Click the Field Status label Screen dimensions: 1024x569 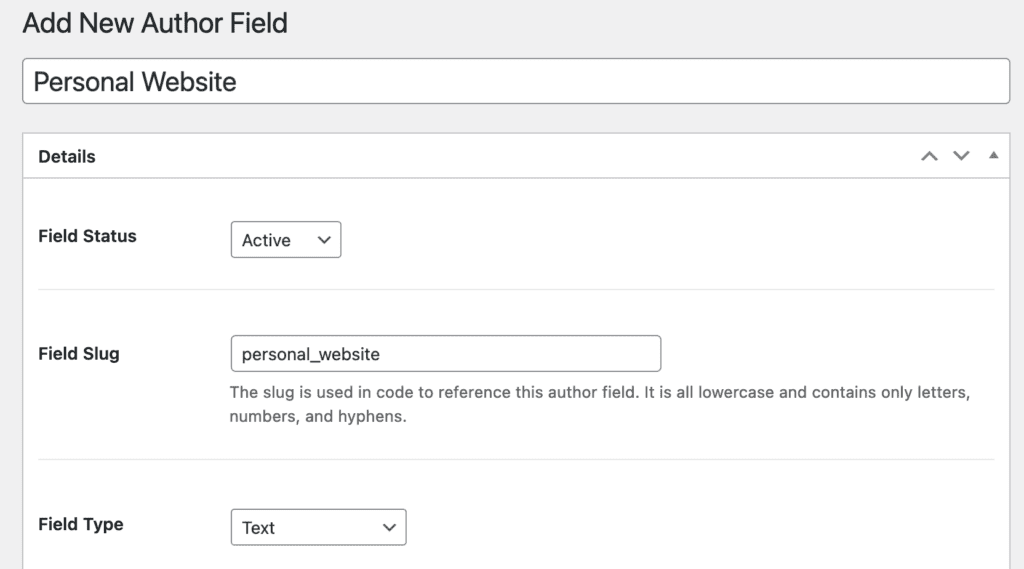87,236
